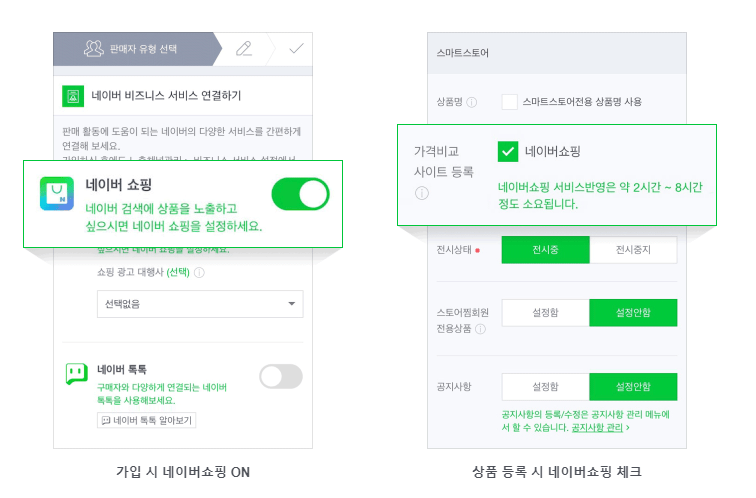Select 전시중지 display status

coord(633,250)
